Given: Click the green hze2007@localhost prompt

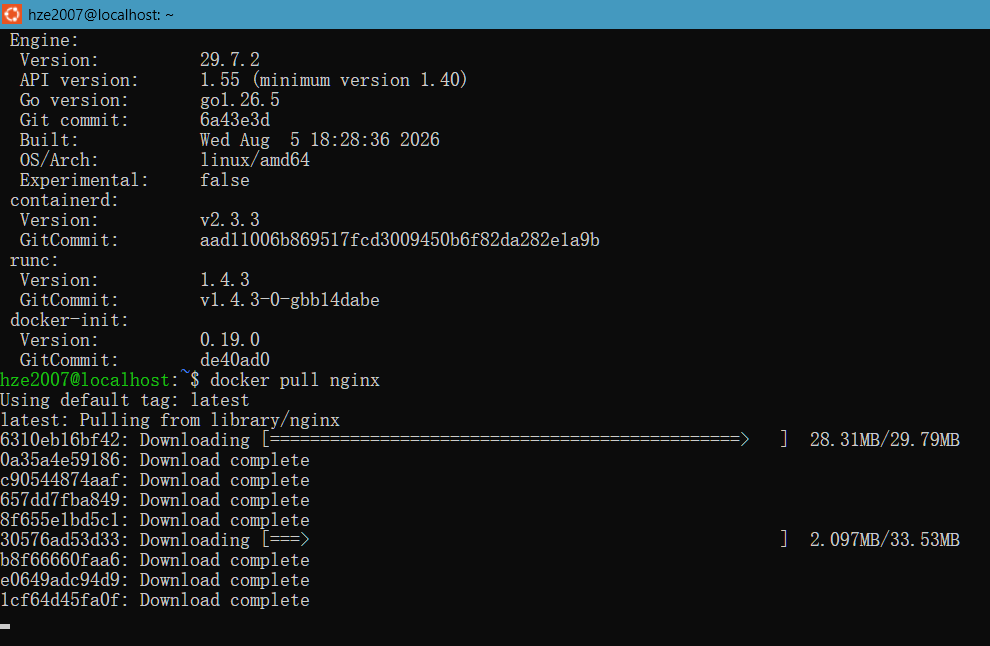Looking at the screenshot, I should pos(85,380).
